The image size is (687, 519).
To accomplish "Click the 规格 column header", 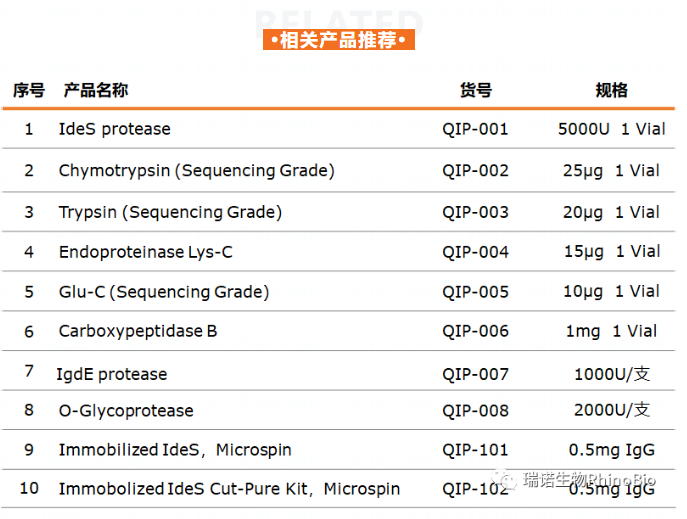I will [x=611, y=90].
